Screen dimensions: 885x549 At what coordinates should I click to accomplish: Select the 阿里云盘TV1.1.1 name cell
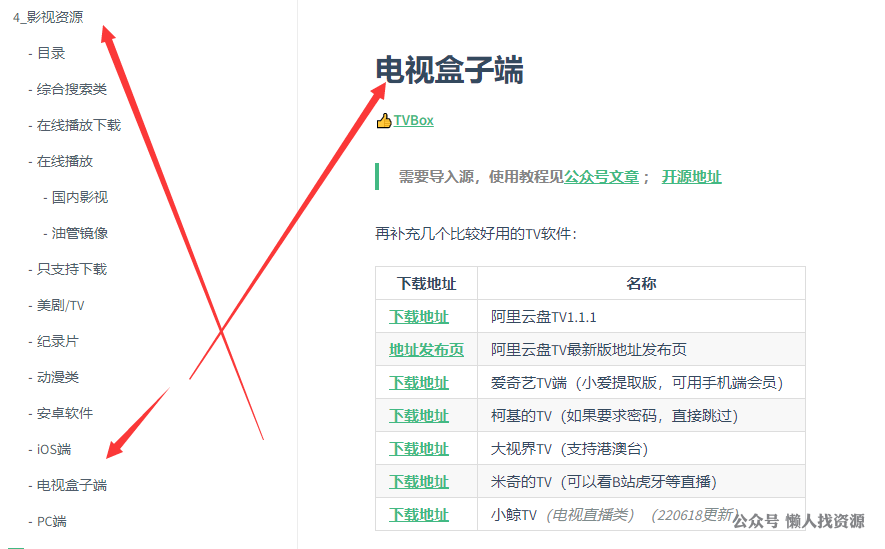coord(641,317)
